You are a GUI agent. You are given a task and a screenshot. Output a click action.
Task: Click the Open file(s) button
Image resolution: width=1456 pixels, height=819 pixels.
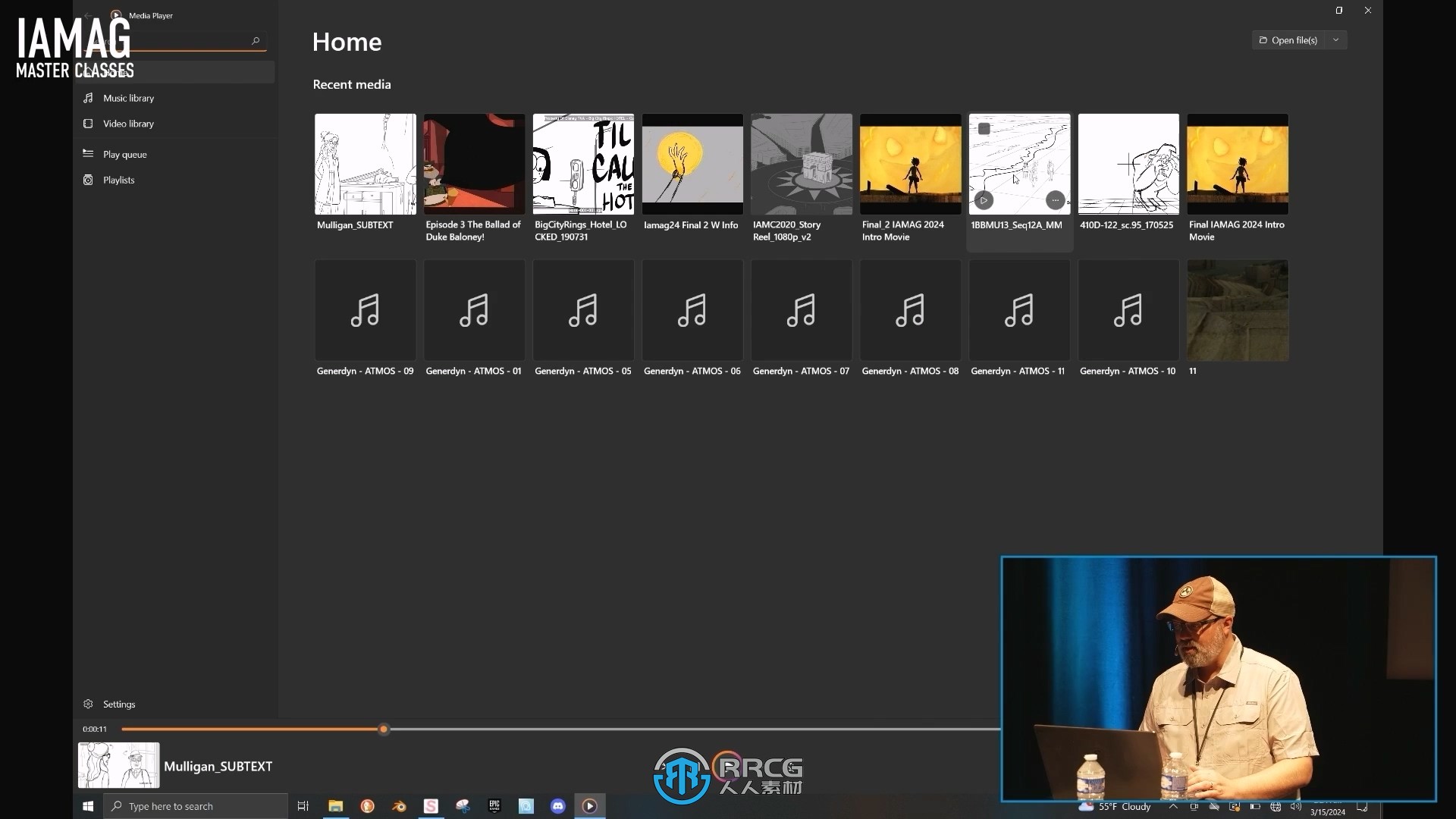(x=1288, y=40)
